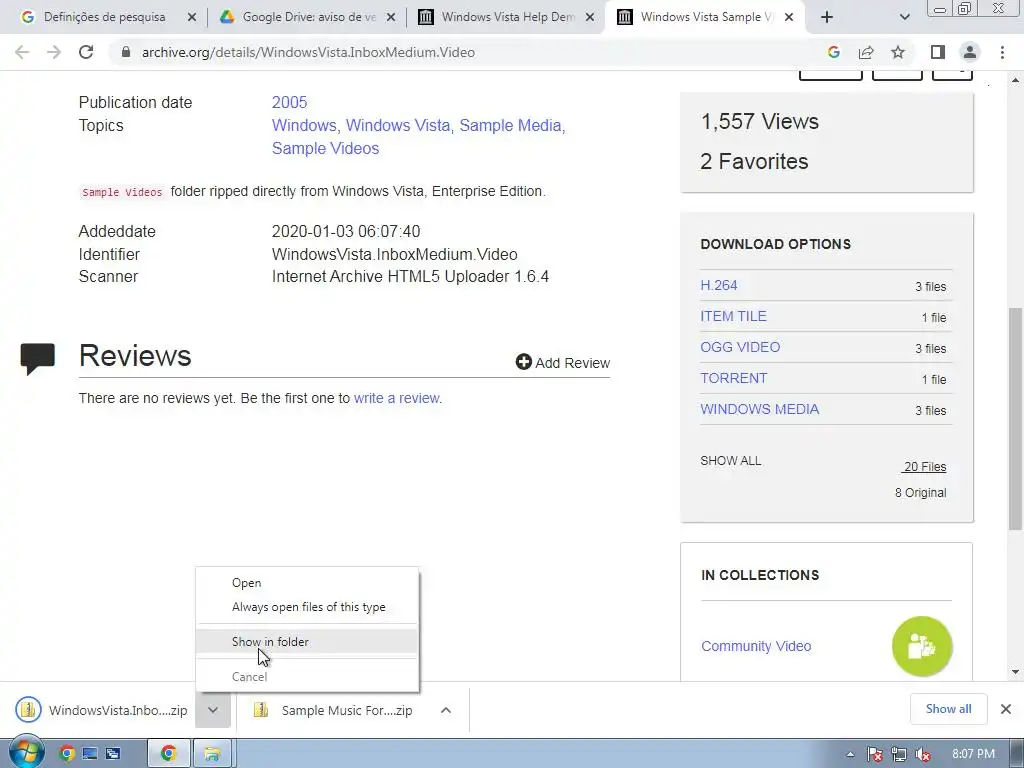Open the Windows topic link
The height and width of the screenshot is (768, 1024).
tap(304, 125)
